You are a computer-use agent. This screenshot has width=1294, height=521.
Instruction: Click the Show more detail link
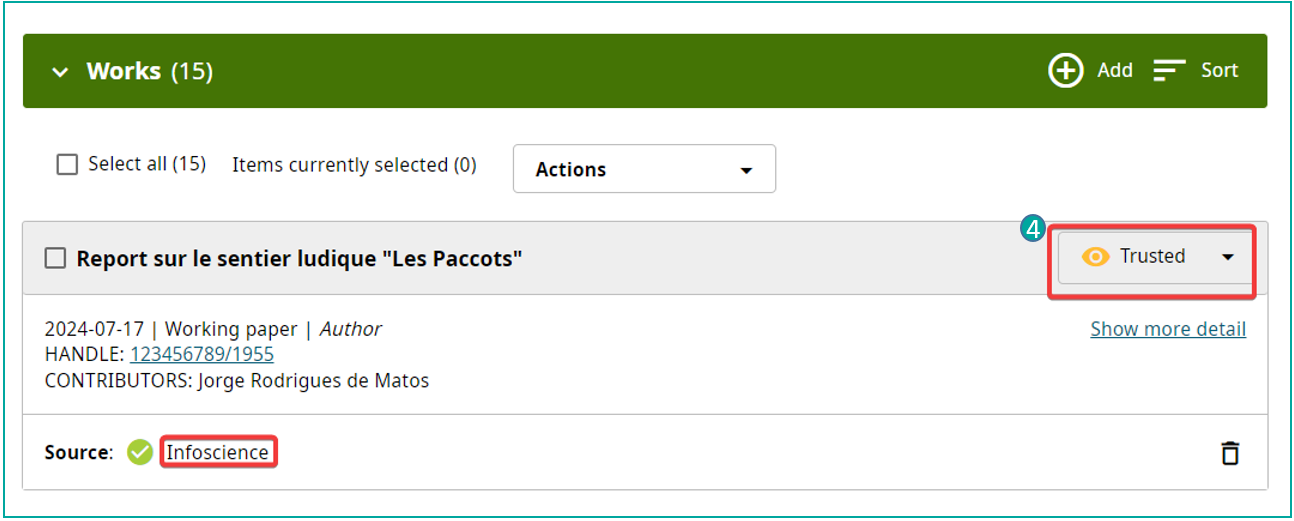pyautogui.click(x=1167, y=329)
